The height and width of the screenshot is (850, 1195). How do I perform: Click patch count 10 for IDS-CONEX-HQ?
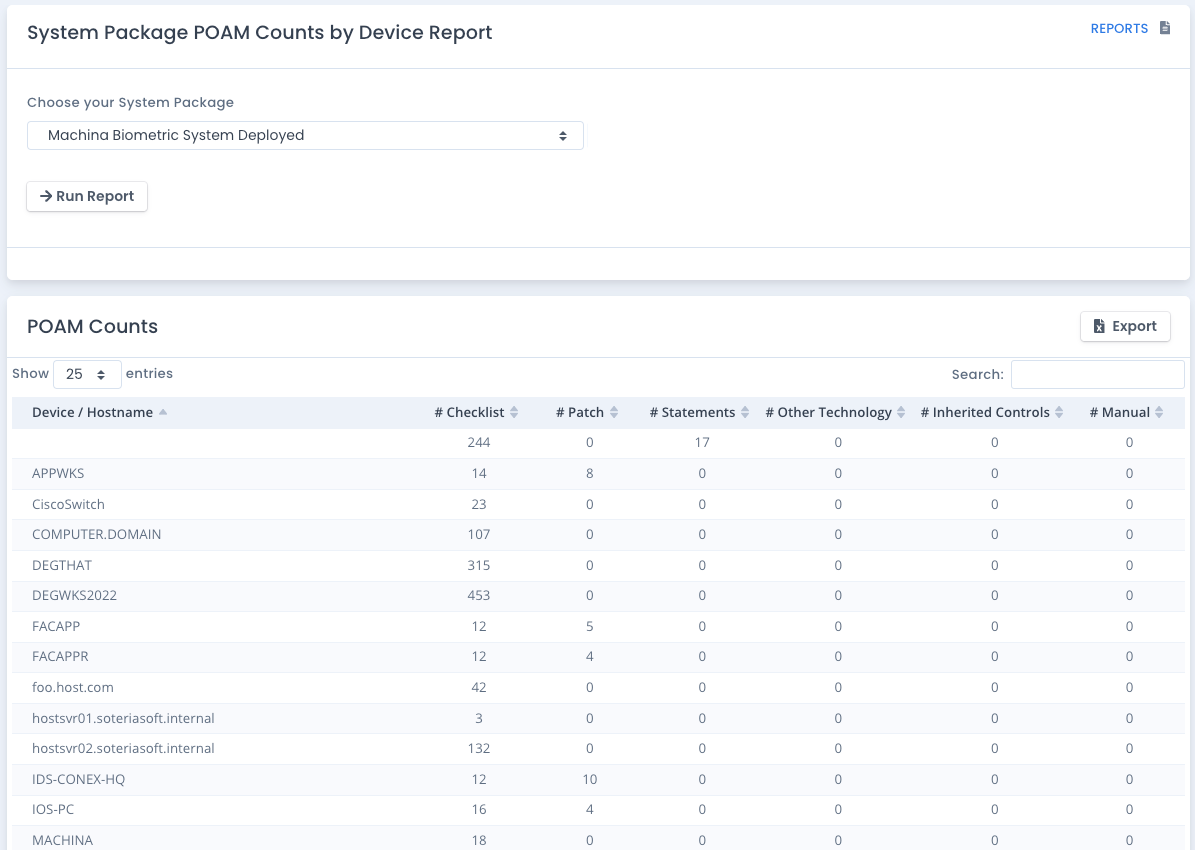(590, 779)
